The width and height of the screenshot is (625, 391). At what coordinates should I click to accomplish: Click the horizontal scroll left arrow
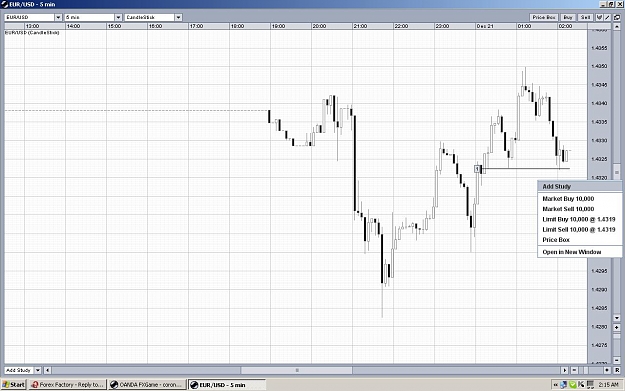click(47, 370)
